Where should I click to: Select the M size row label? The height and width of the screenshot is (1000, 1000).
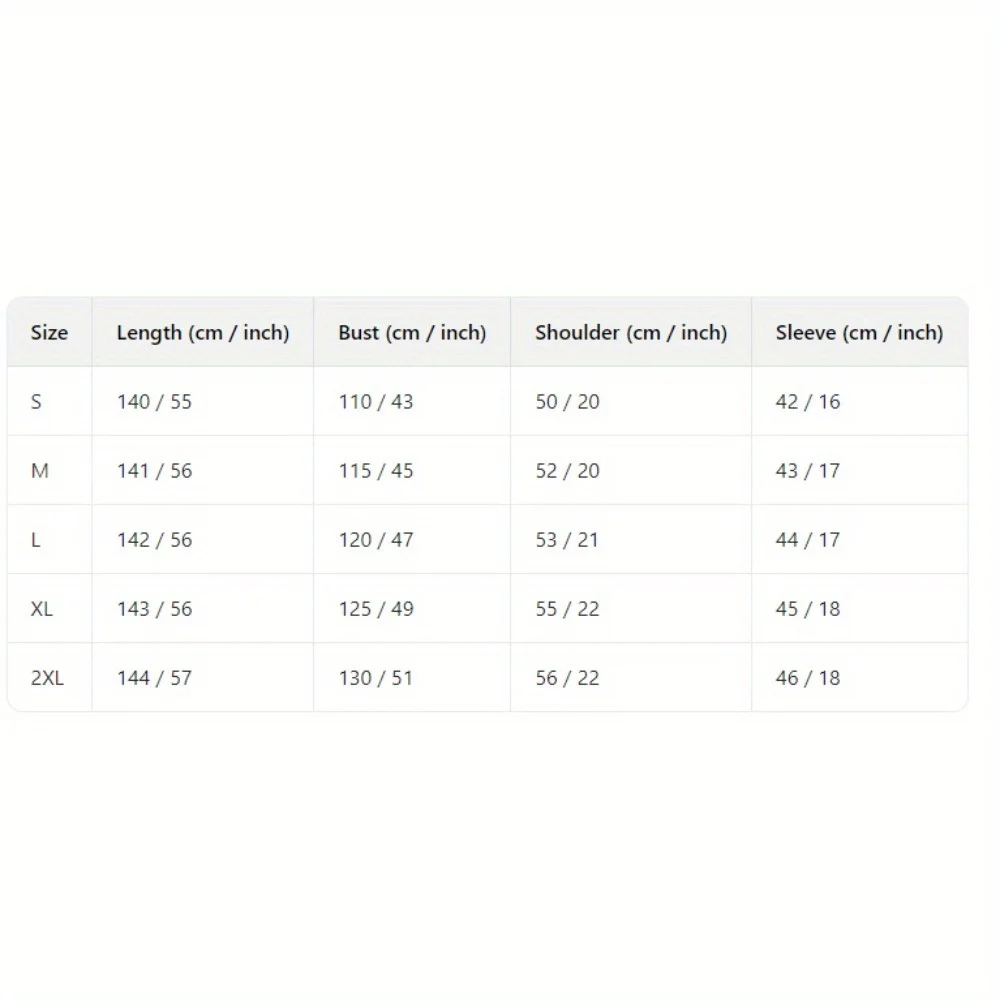tap(40, 471)
